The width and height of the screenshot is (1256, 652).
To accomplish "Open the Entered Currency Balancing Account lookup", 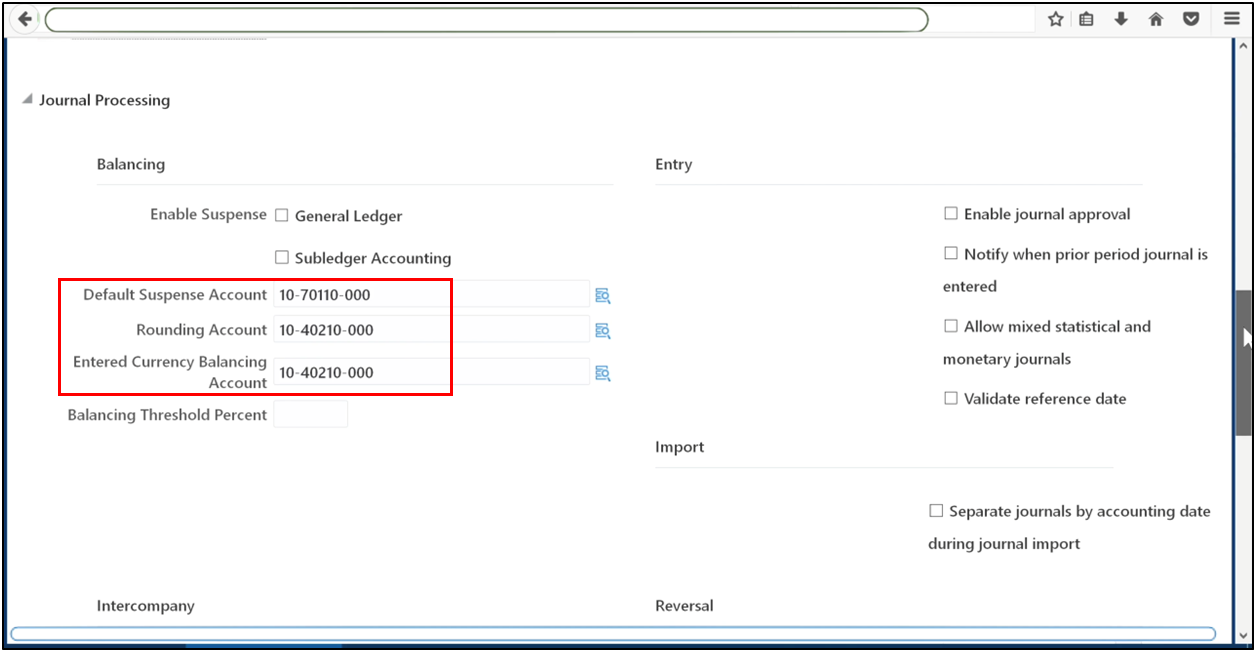I will coord(602,372).
